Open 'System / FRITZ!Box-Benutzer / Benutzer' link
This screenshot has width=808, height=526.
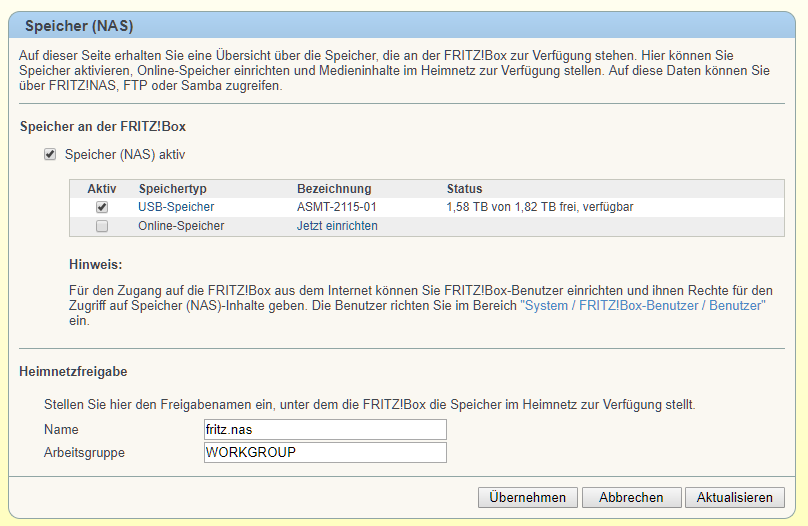coord(643,305)
